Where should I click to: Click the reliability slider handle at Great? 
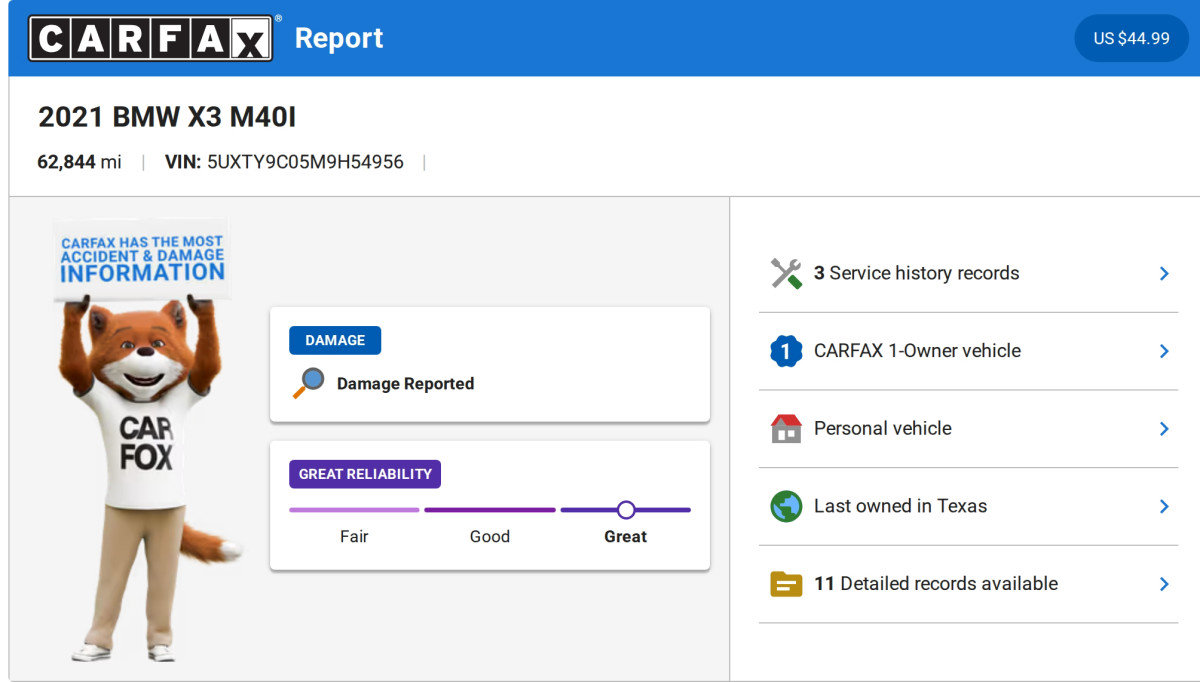[x=626, y=510]
